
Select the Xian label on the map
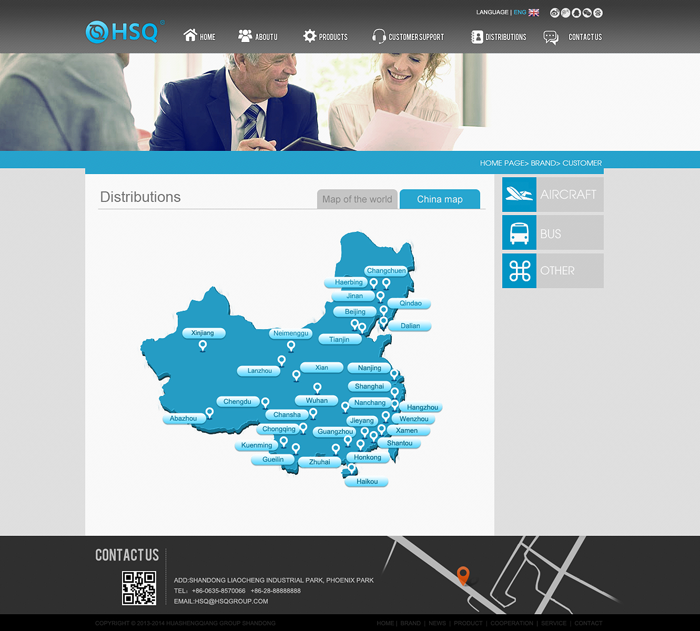321,368
